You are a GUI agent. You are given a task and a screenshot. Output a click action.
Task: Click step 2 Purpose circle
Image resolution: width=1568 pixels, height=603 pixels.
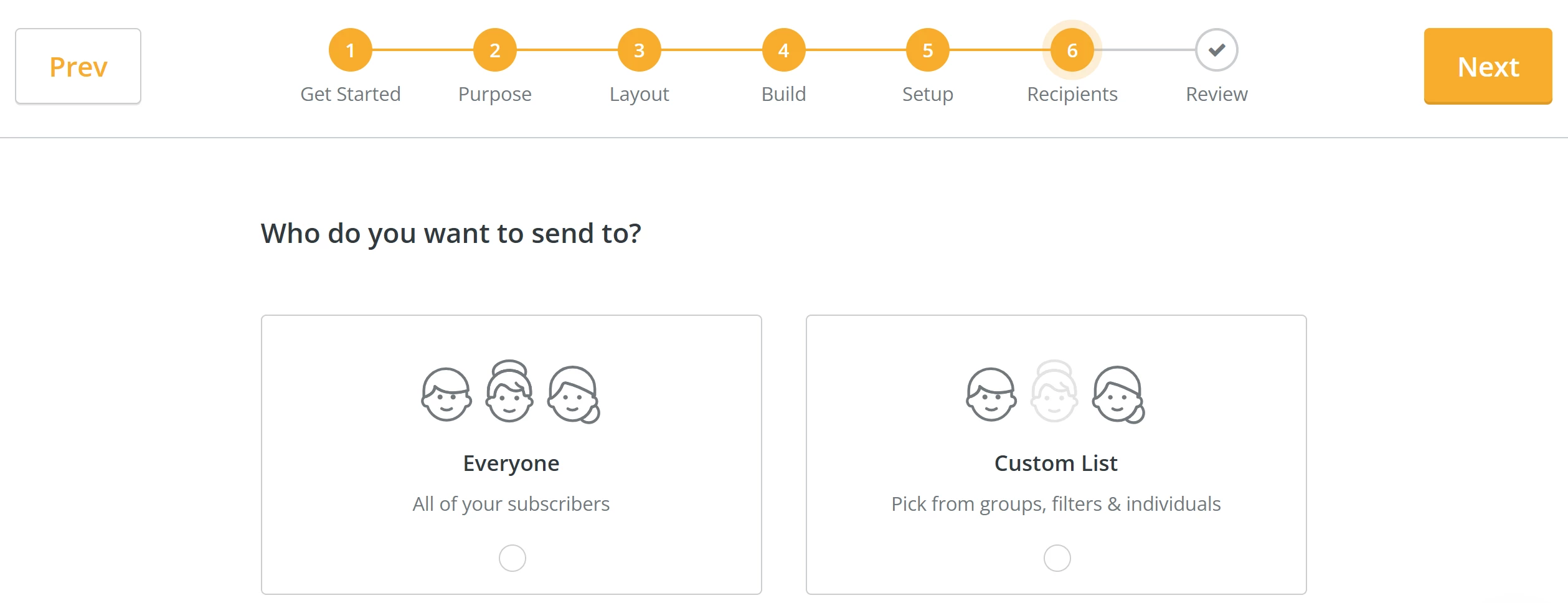pos(495,51)
